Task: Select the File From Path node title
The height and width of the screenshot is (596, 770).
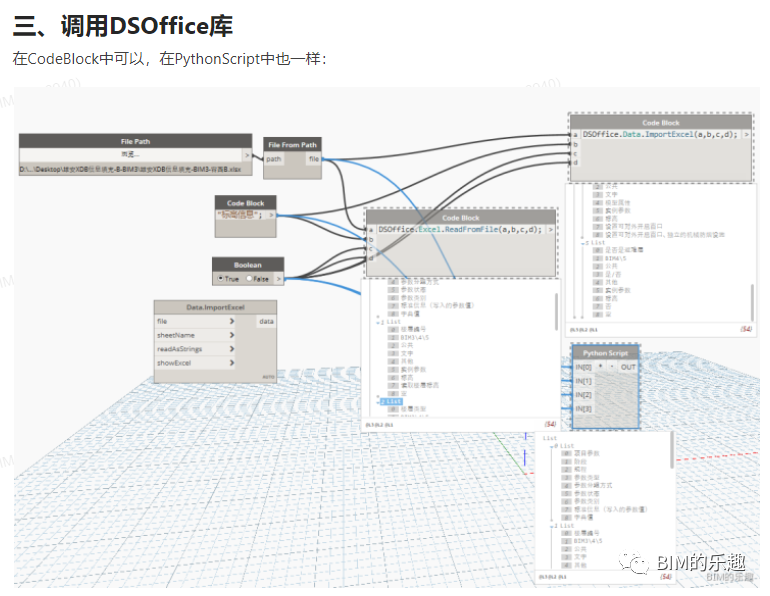Action: tap(293, 145)
